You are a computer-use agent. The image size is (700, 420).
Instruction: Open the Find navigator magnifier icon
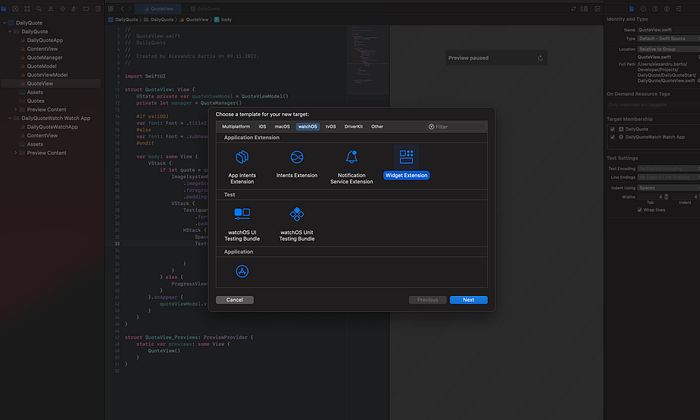pyautogui.click(x=39, y=8)
